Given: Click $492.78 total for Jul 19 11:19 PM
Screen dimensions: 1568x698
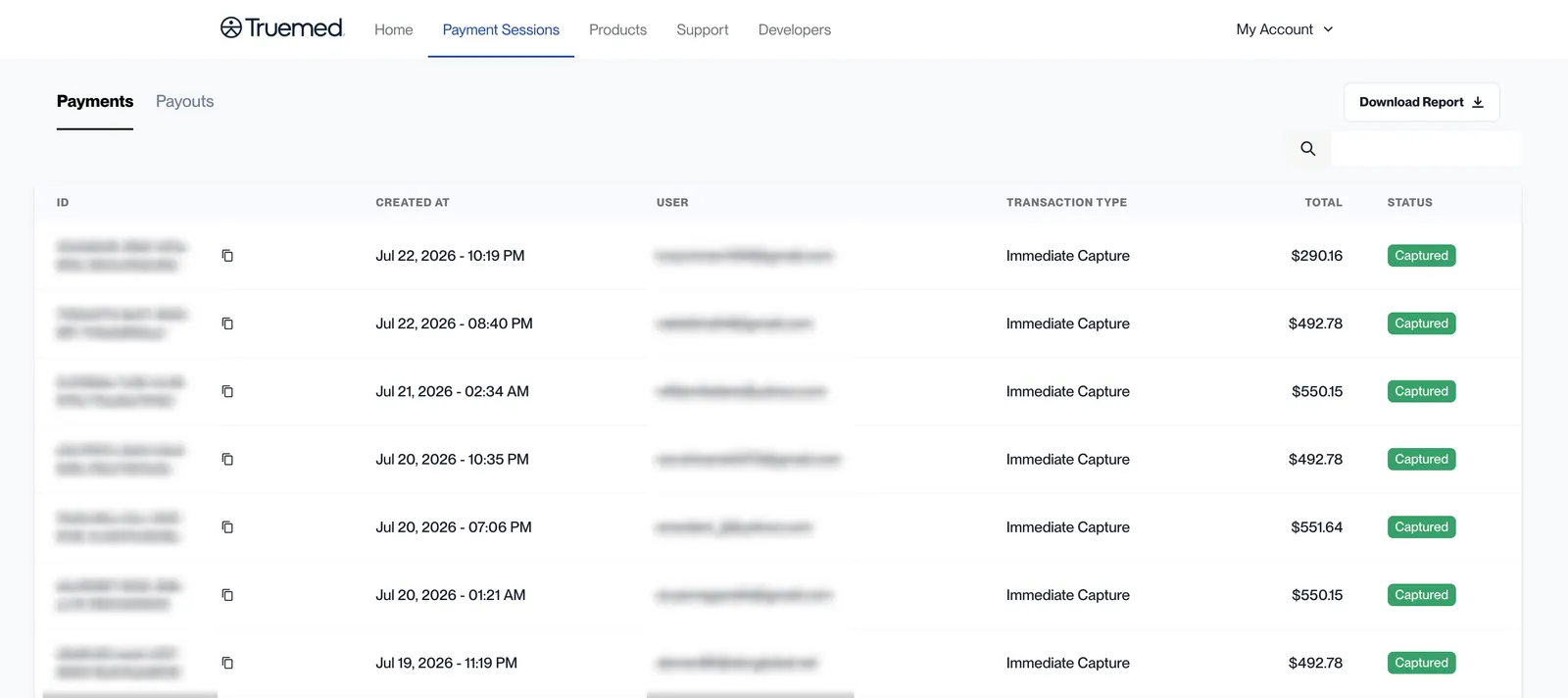Looking at the screenshot, I should click(1315, 663).
